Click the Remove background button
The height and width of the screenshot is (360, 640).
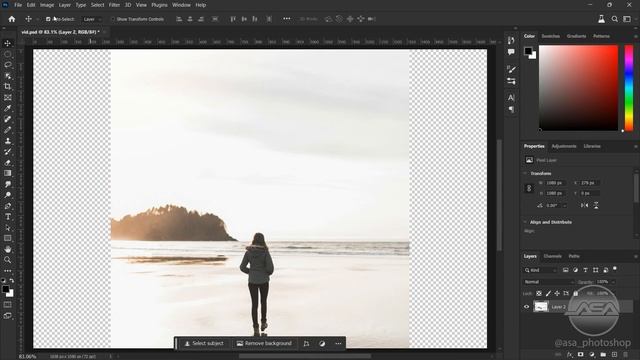264,343
